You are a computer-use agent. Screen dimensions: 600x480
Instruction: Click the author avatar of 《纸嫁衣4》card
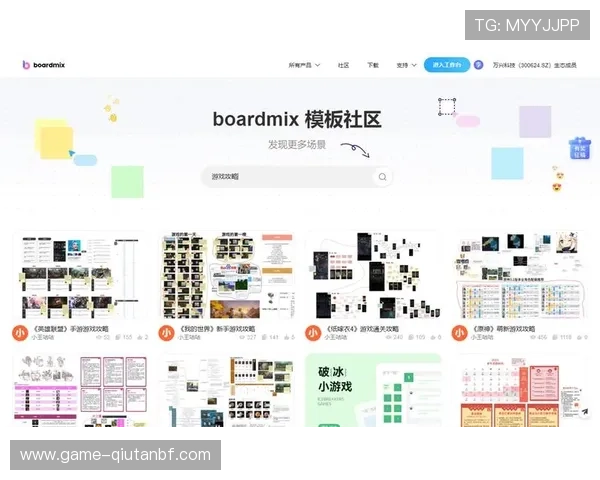(x=313, y=333)
